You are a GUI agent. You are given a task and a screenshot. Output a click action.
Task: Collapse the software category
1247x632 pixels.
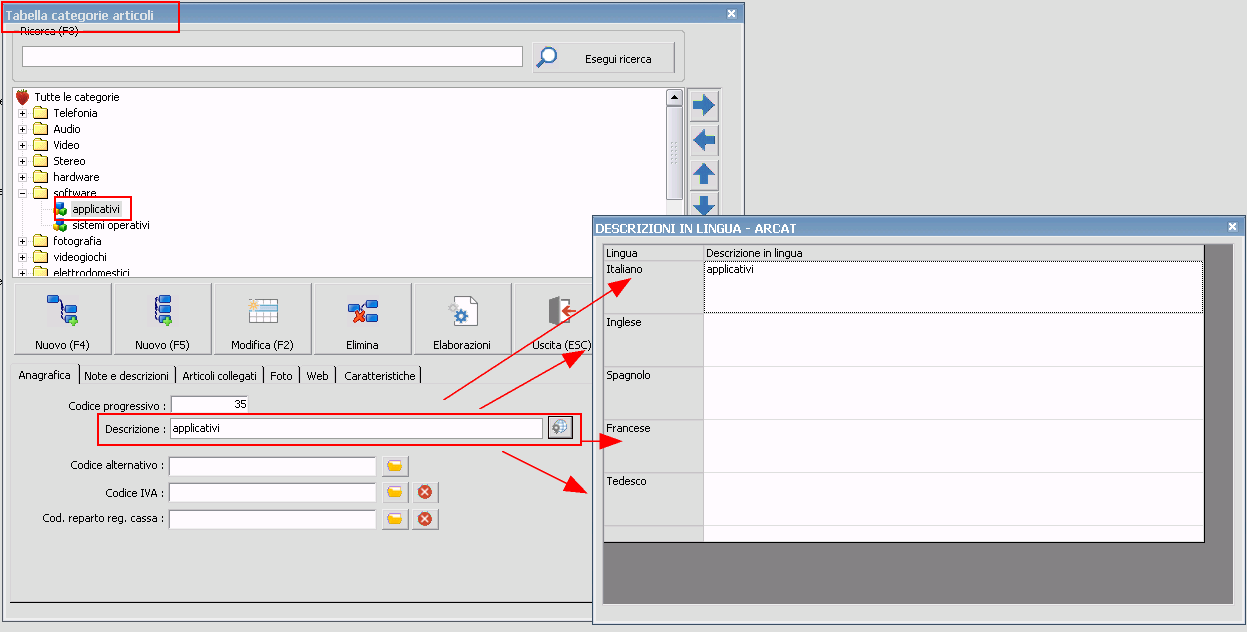23,193
